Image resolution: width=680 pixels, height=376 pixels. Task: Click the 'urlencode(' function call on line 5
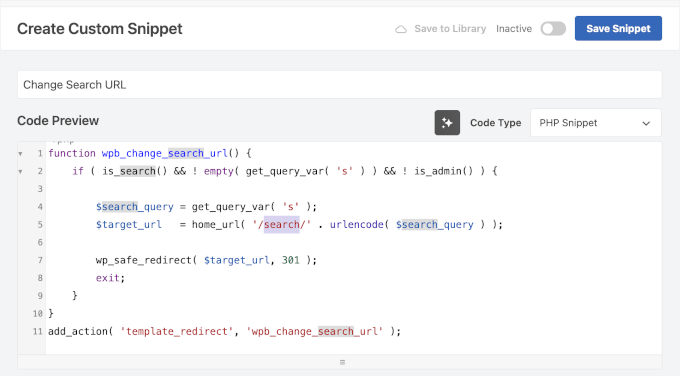[359, 225]
